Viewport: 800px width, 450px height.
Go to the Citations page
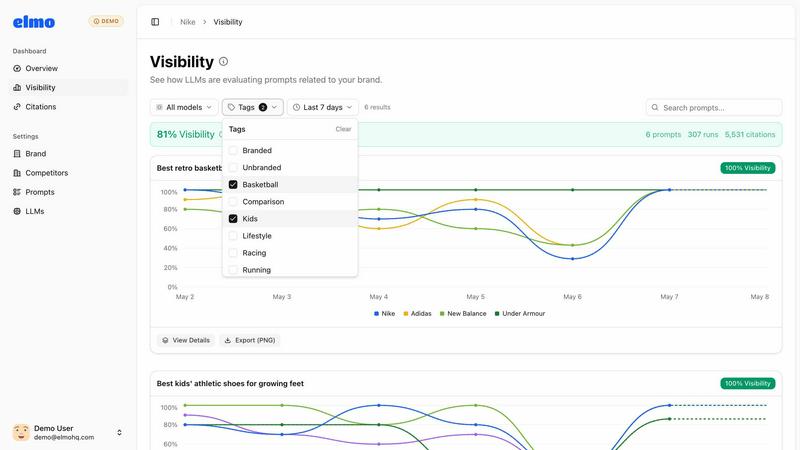[x=70, y=107]
